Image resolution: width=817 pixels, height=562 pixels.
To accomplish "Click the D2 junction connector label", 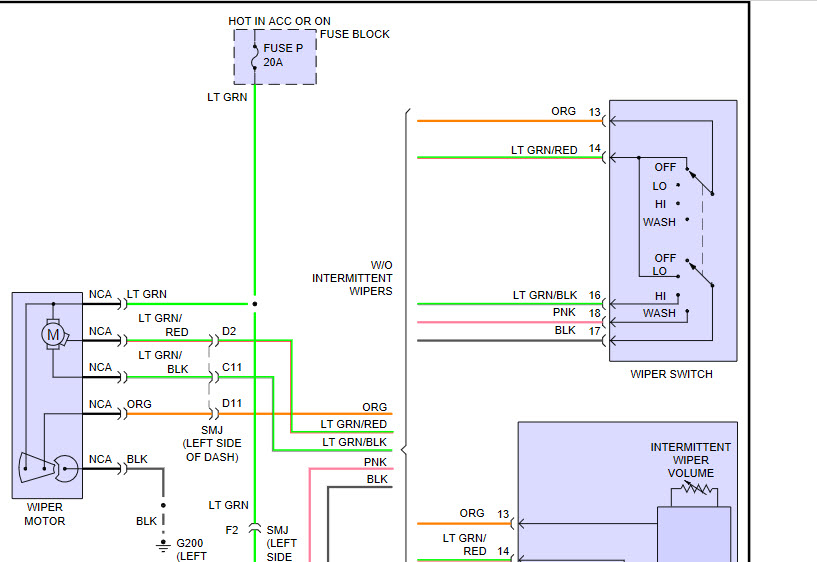I will 230,331.
